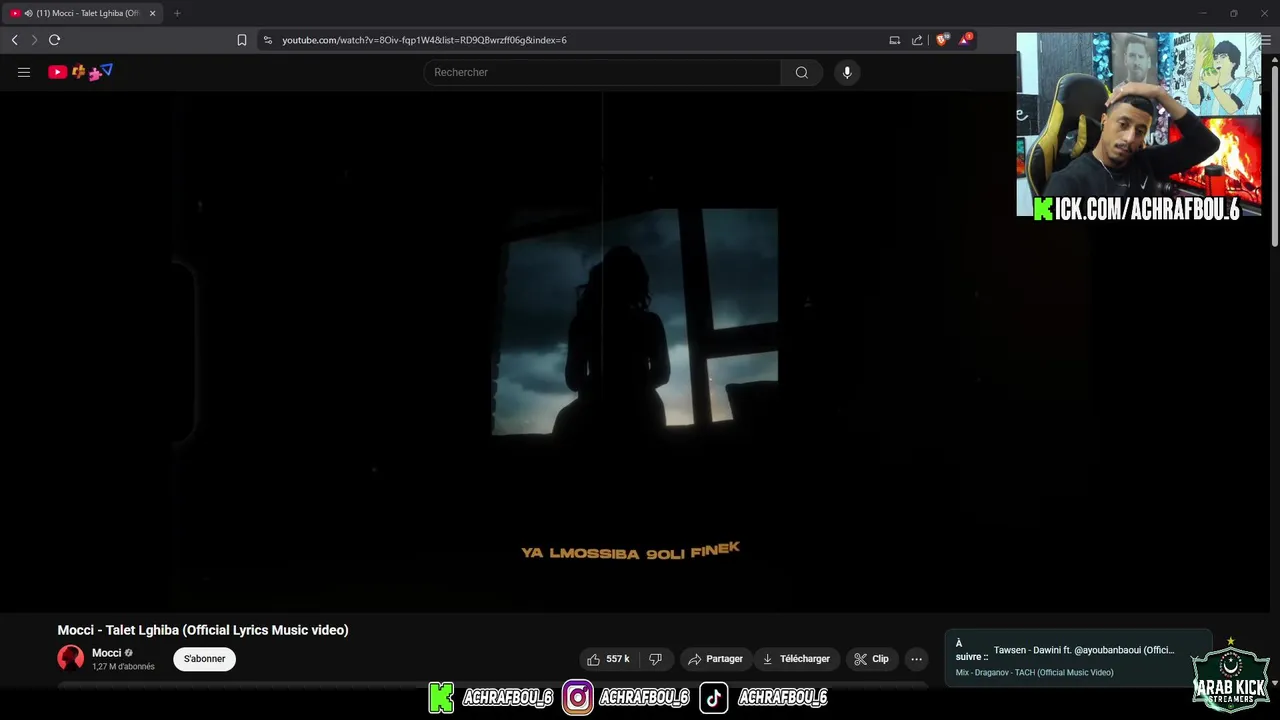Click the Télécharger download button
The height and width of the screenshot is (720, 1280).
click(796, 659)
